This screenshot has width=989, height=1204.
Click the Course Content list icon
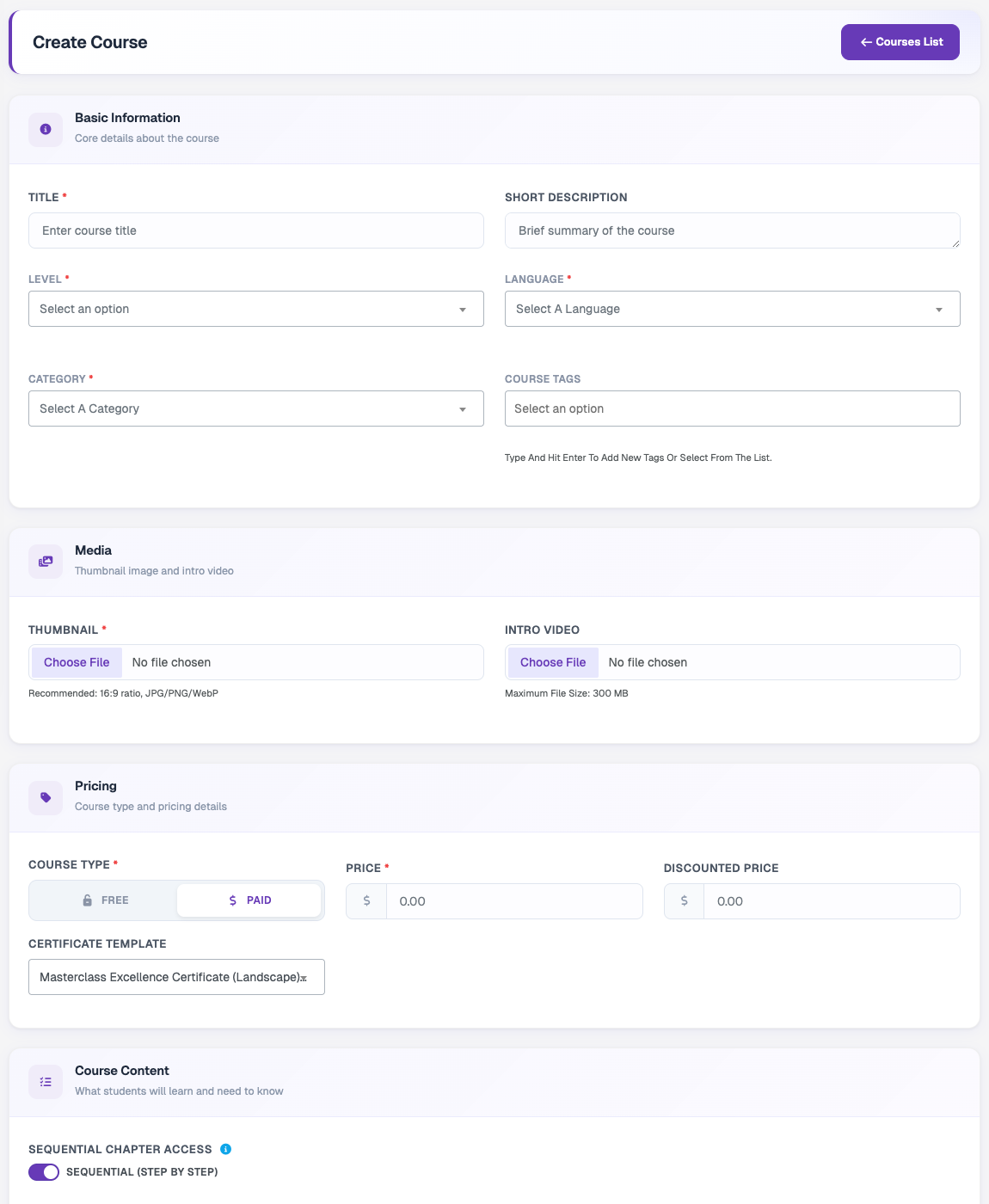pos(46,1082)
